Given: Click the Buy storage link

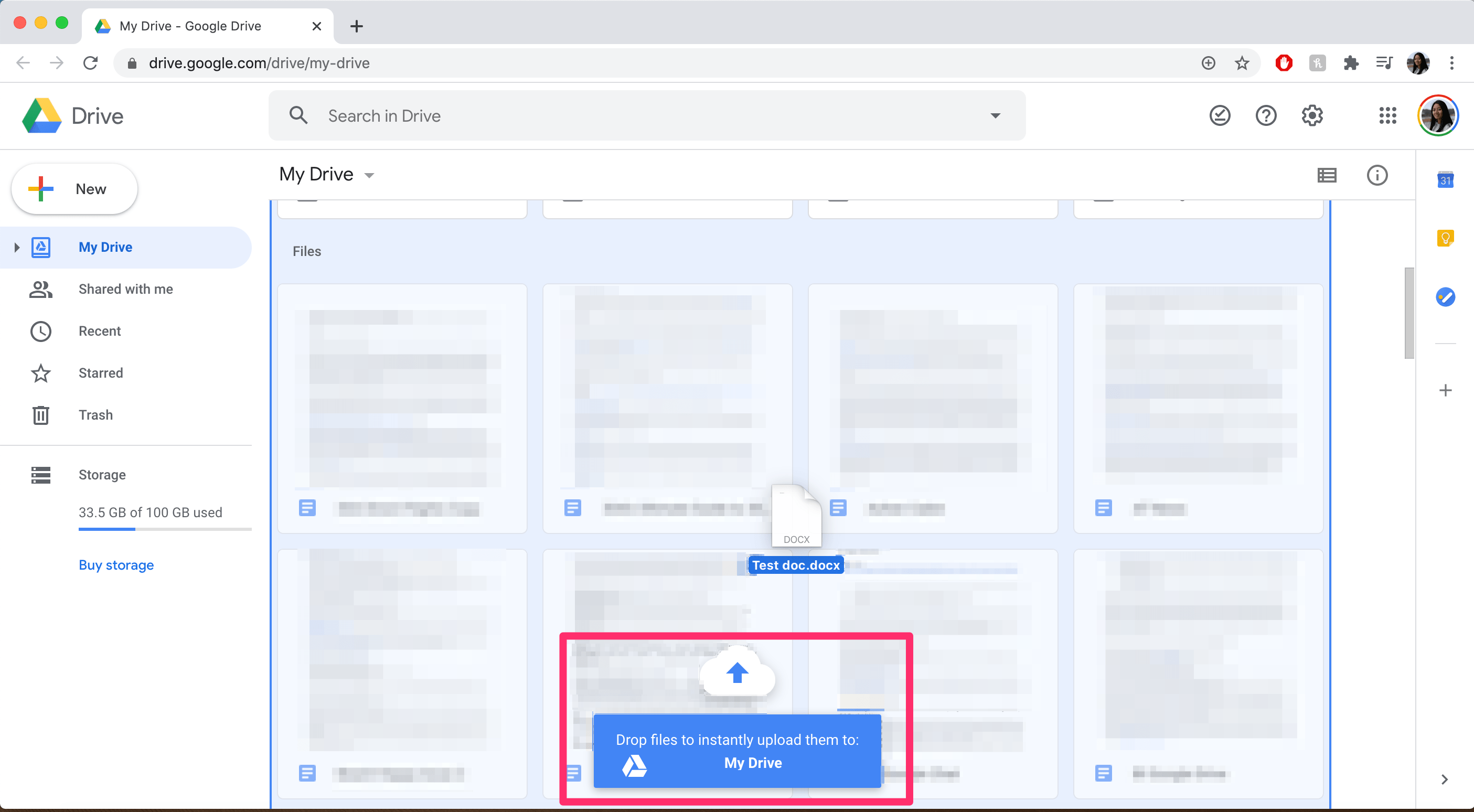Looking at the screenshot, I should pos(116,565).
